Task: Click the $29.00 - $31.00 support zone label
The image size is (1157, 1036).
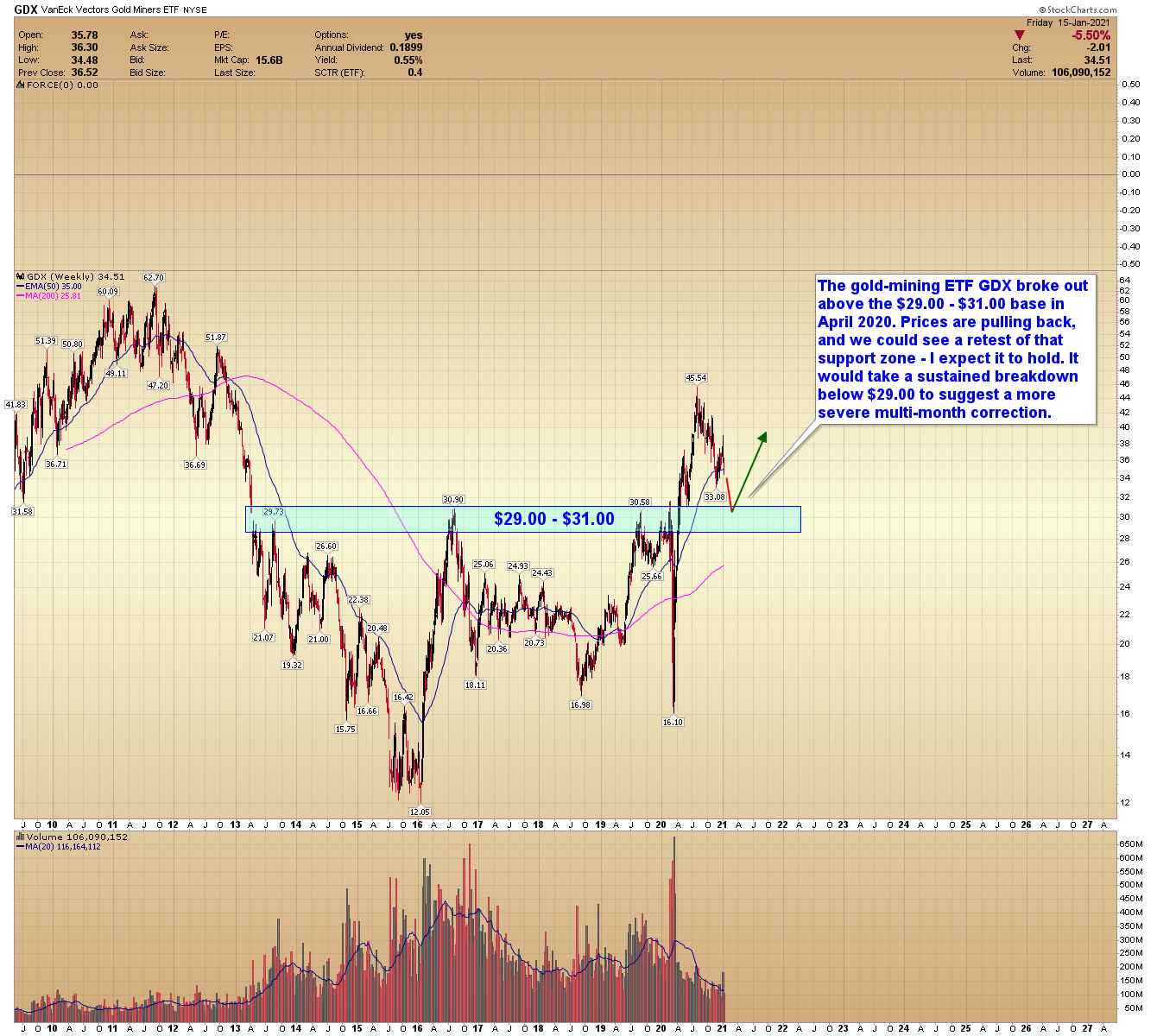Action: (554, 519)
